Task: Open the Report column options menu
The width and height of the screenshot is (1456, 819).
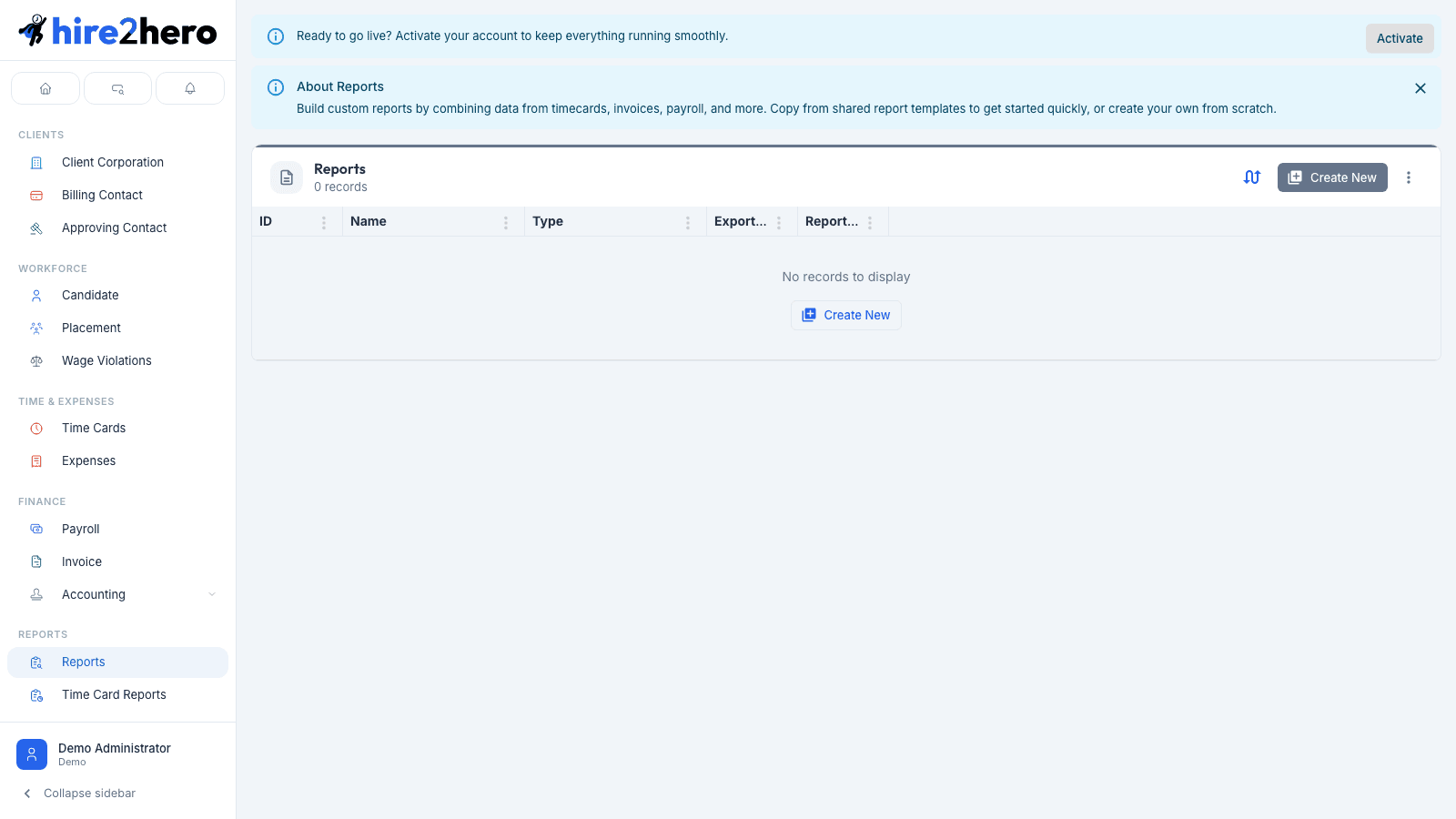Action: pos(870,222)
